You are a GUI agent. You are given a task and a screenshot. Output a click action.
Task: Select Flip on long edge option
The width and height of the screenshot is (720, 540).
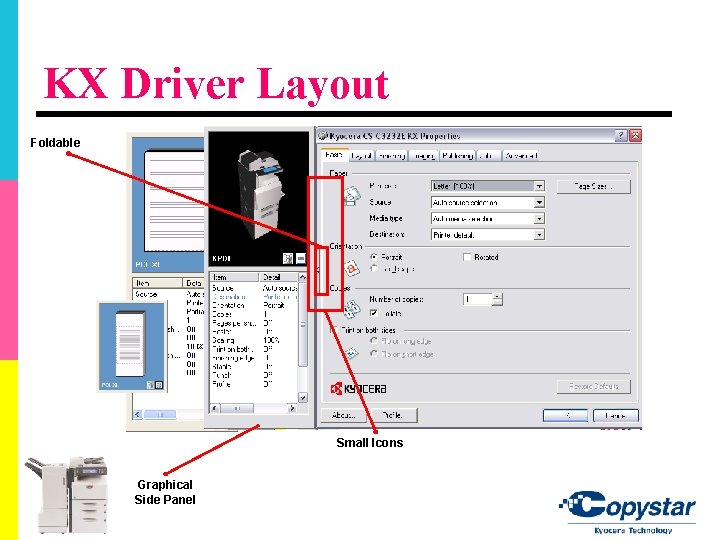pos(374,341)
